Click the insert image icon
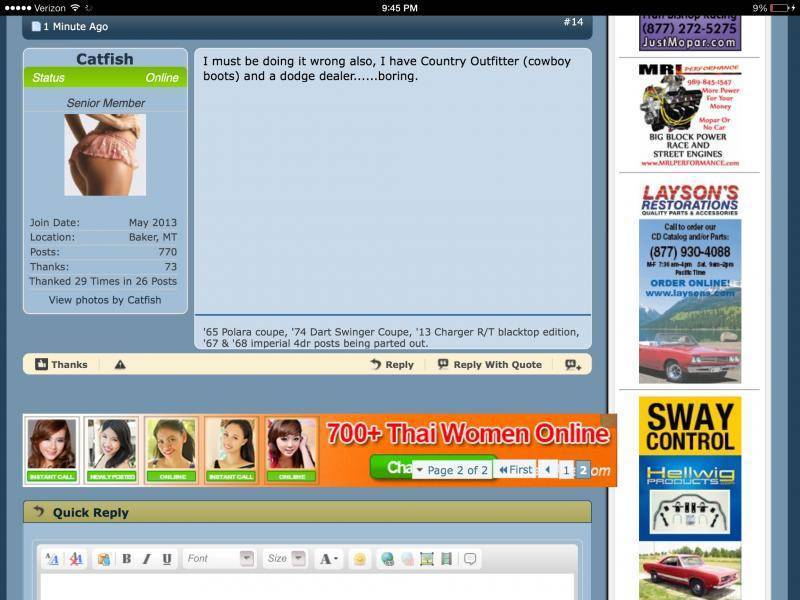Viewport: 800px width, 600px height. pyautogui.click(x=426, y=559)
